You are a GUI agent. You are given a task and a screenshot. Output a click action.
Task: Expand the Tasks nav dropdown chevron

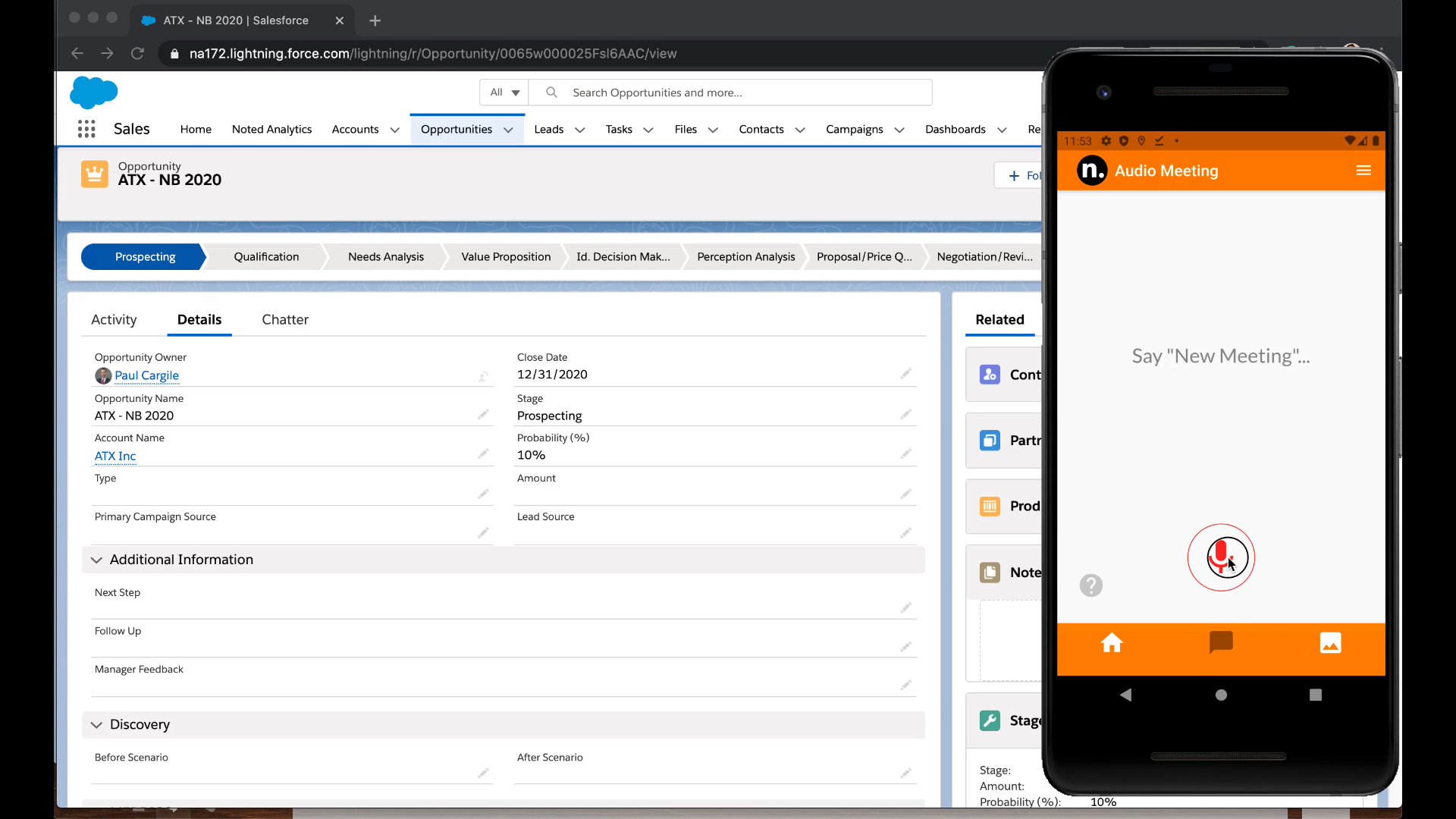648,130
